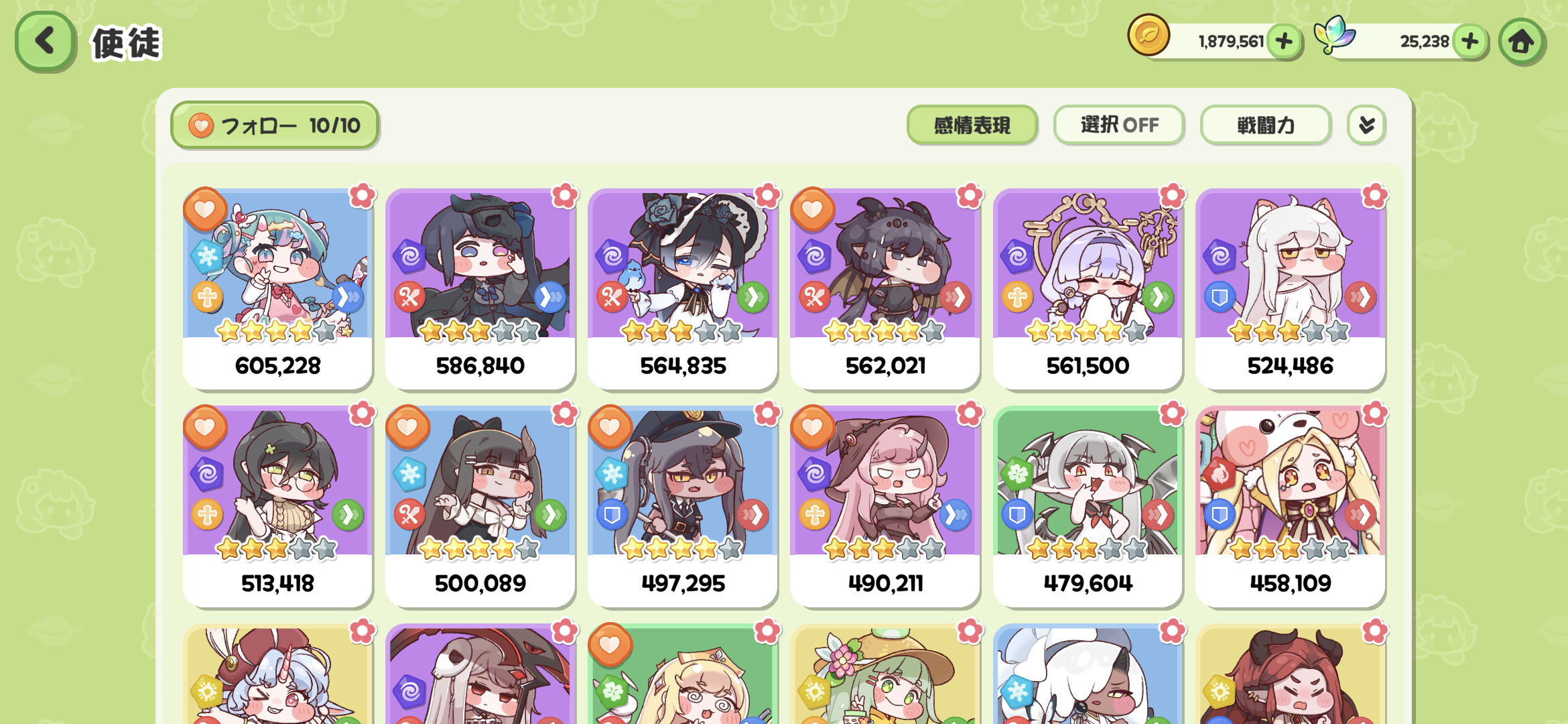1568x724 pixels.
Task: Unfollow the 500,089 apostle via heart icon
Action: [407, 427]
